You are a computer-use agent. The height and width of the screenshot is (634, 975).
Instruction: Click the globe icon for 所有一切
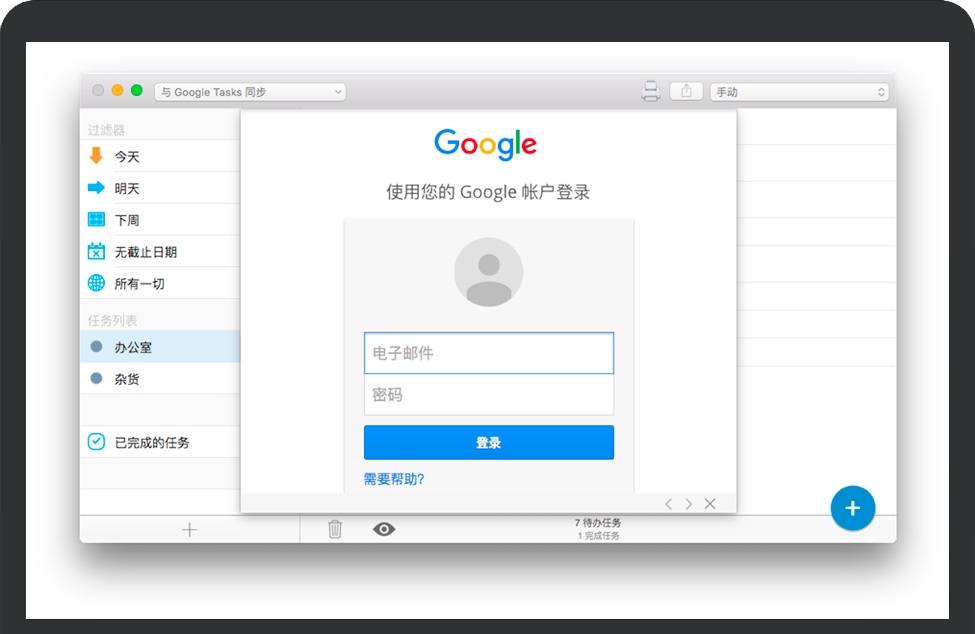pos(96,283)
